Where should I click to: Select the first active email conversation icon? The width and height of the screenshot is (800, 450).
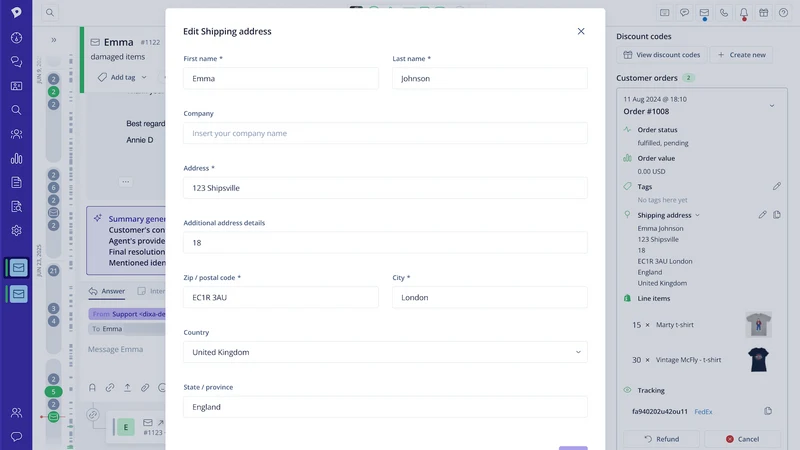(18, 267)
